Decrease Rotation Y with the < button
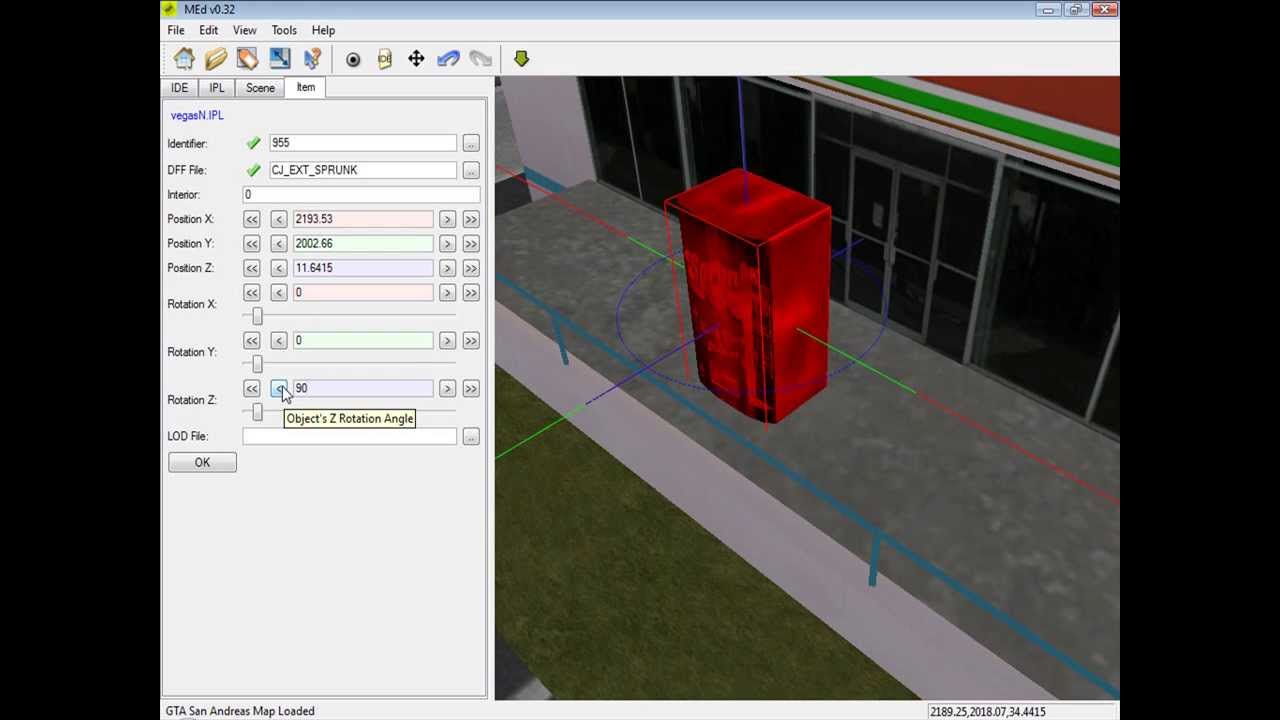Screen dimensions: 1280x720 tap(278, 340)
